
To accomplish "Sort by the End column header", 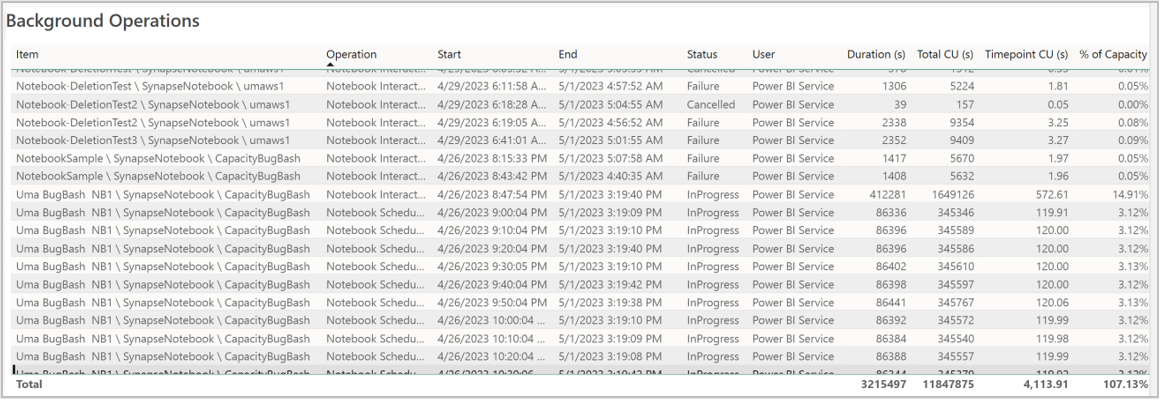I will tap(568, 54).
